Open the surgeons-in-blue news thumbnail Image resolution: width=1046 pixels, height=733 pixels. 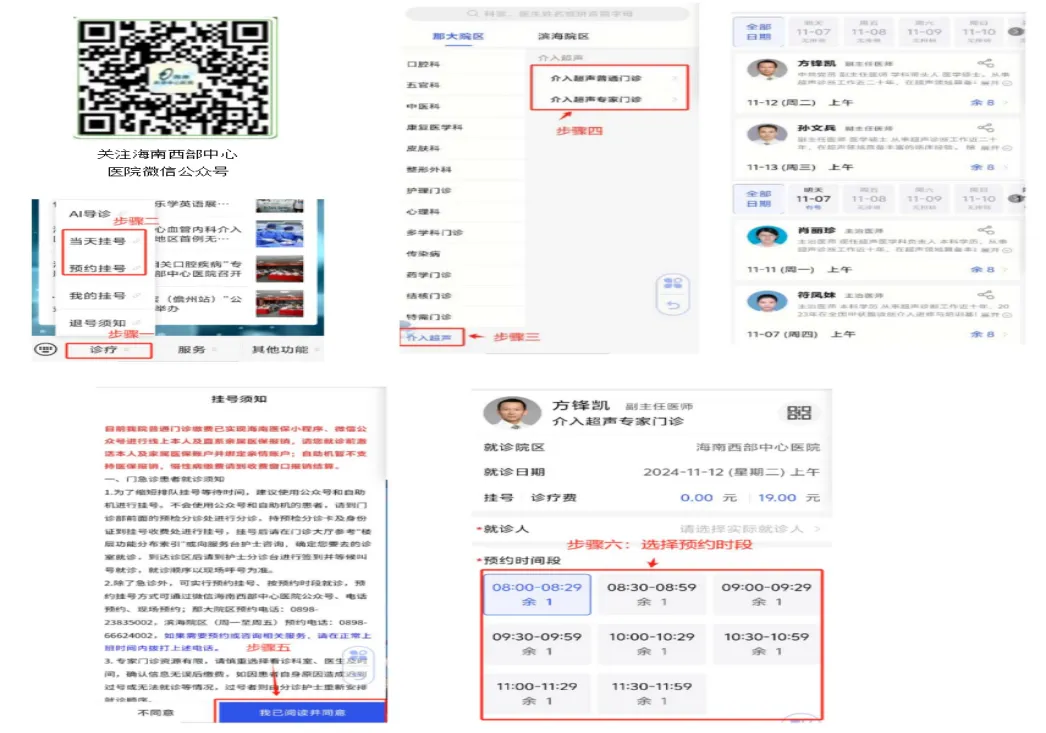[x=280, y=234]
